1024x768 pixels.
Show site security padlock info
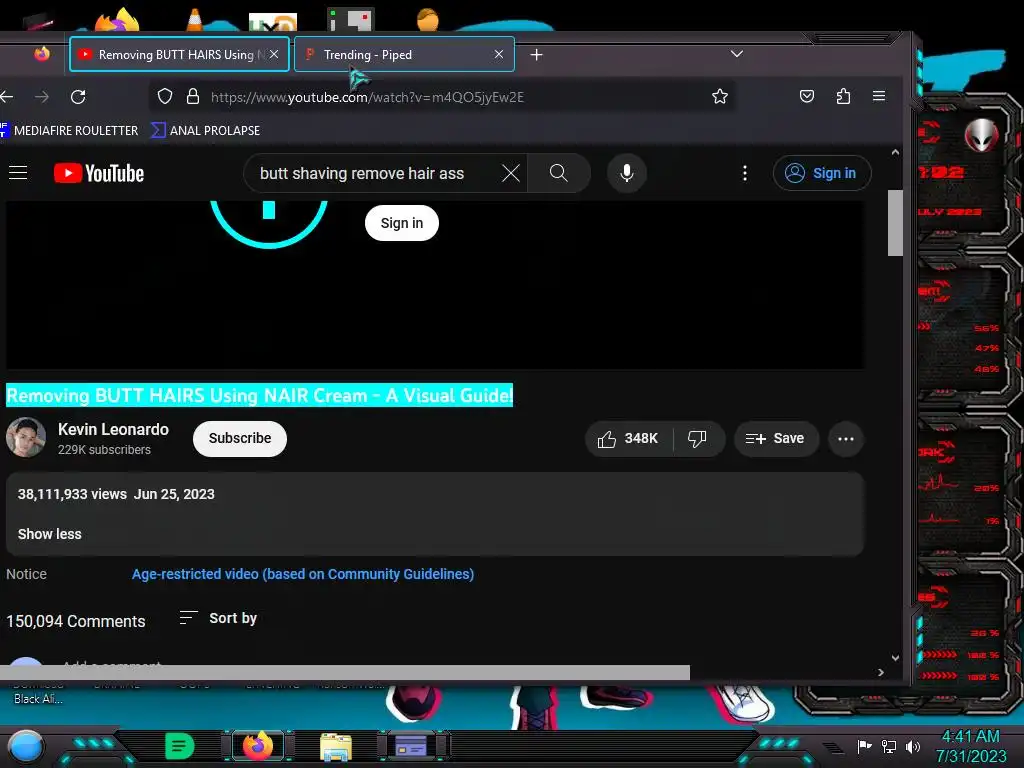point(193,97)
